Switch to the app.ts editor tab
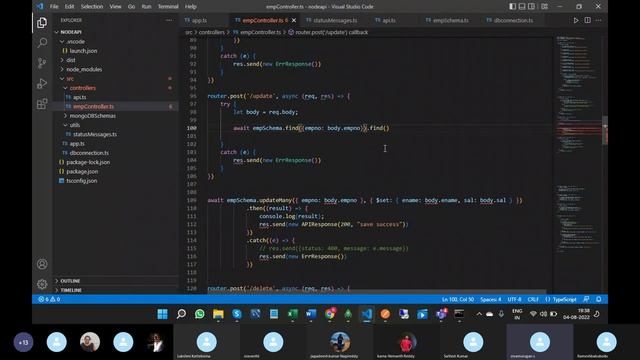640x360 pixels. [x=199, y=20]
